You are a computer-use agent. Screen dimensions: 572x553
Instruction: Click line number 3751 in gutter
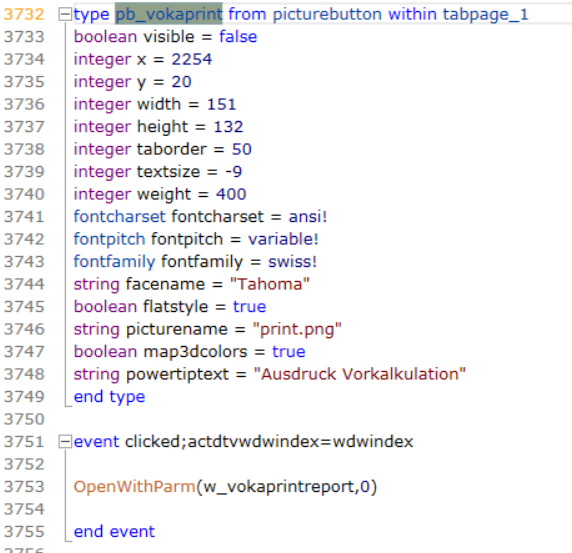pos(24,442)
